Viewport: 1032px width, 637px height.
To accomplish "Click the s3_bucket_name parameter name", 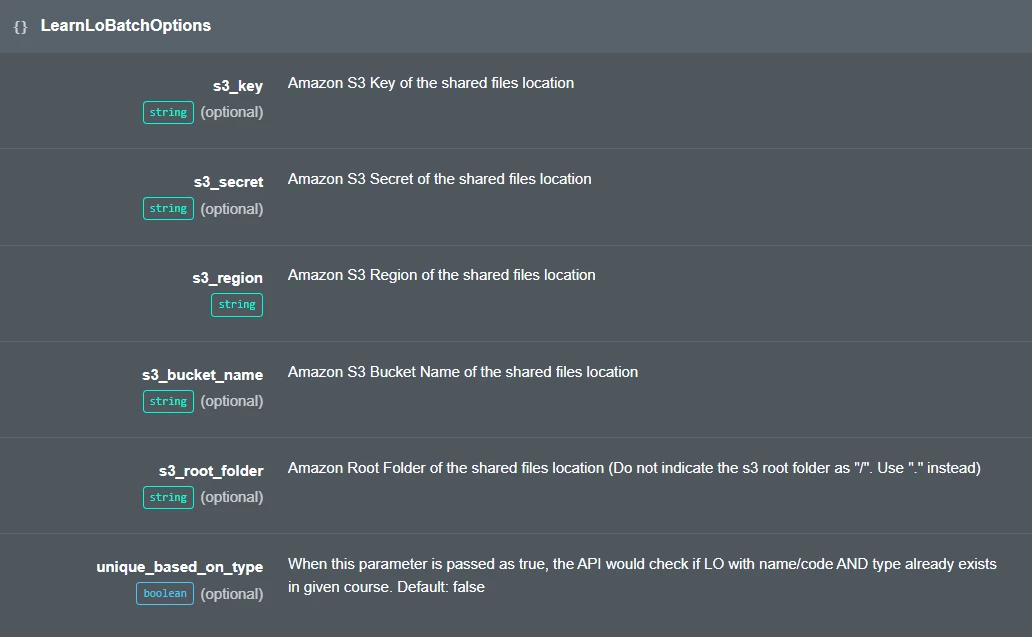I will click(x=202, y=375).
